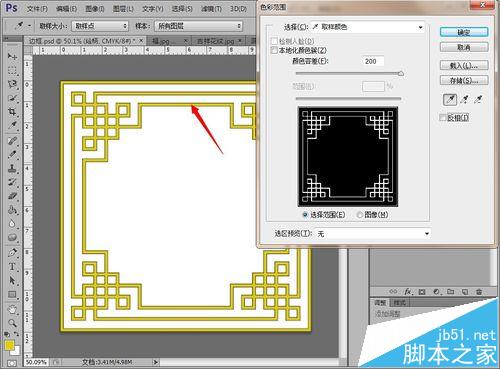
Task: Tick the Invert (反相) checkbox
Action: point(443,117)
